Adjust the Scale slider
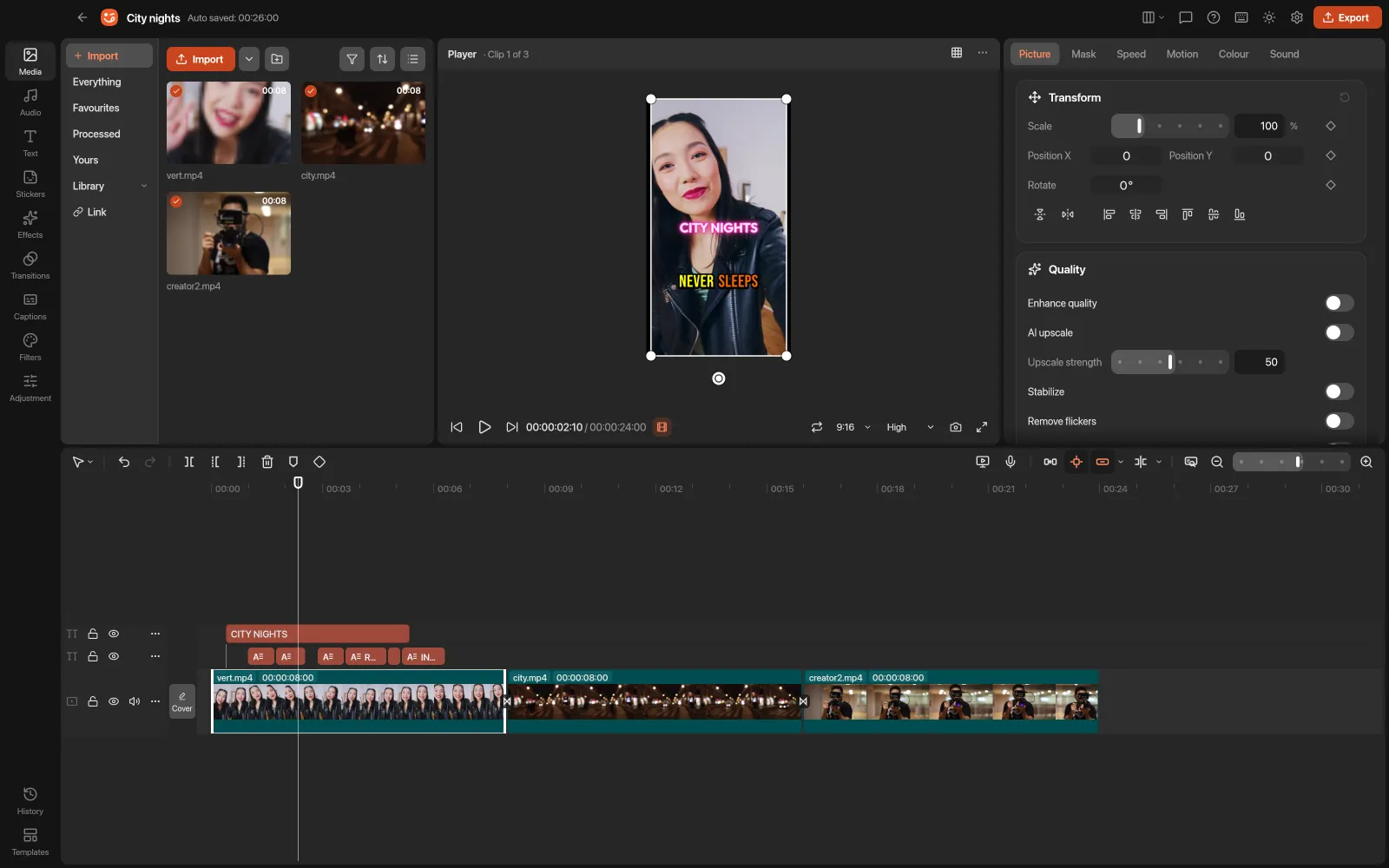This screenshot has width=1389, height=868. [1170, 126]
